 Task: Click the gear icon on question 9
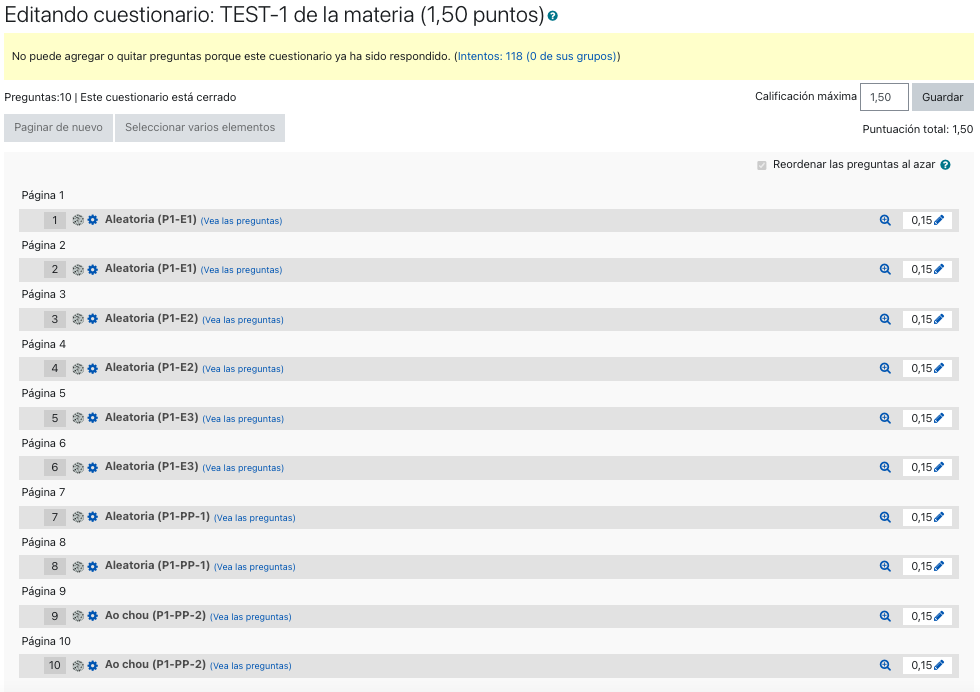pos(92,616)
